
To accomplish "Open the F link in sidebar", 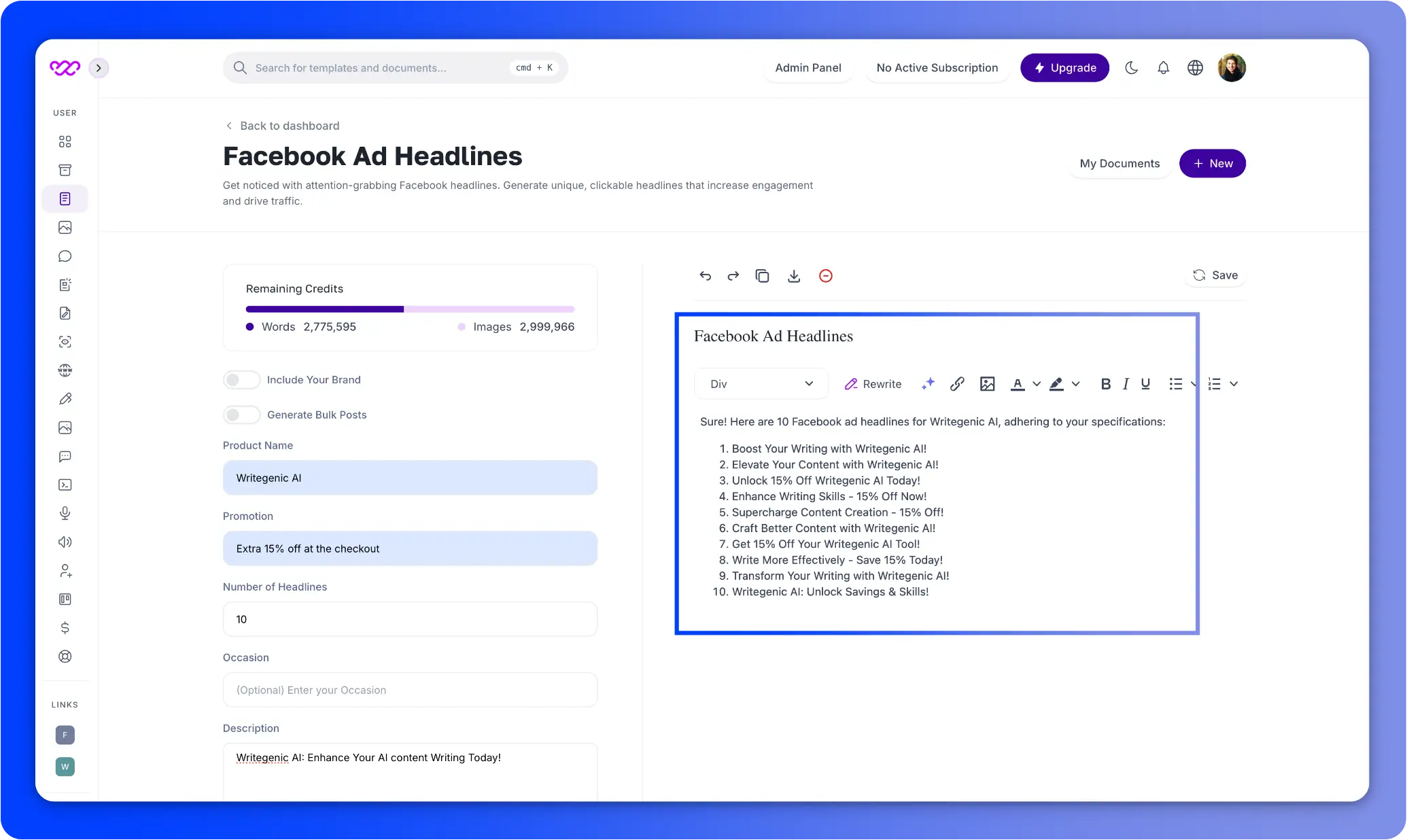I will pos(65,735).
